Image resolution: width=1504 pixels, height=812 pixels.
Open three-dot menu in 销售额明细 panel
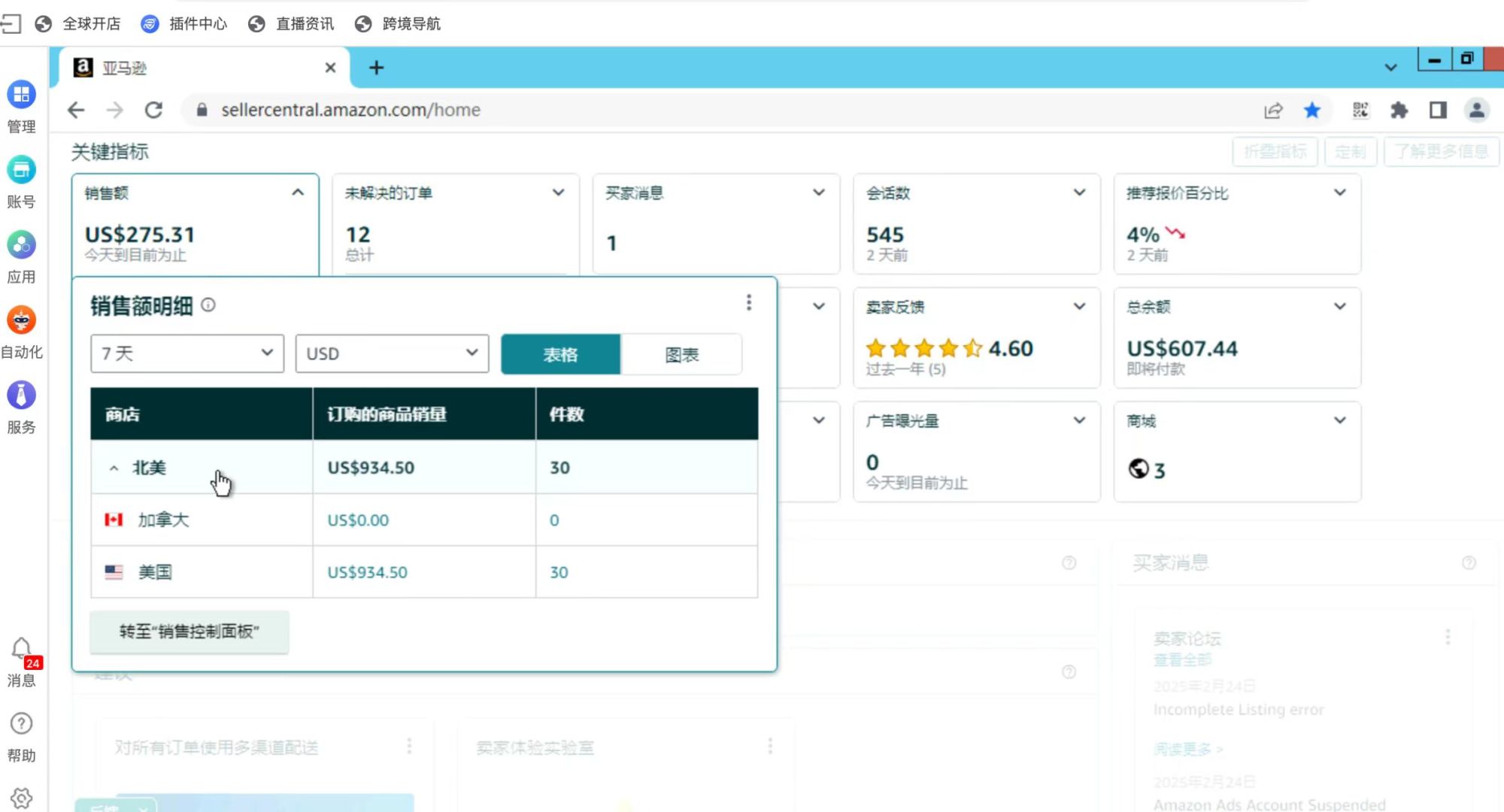coord(748,302)
